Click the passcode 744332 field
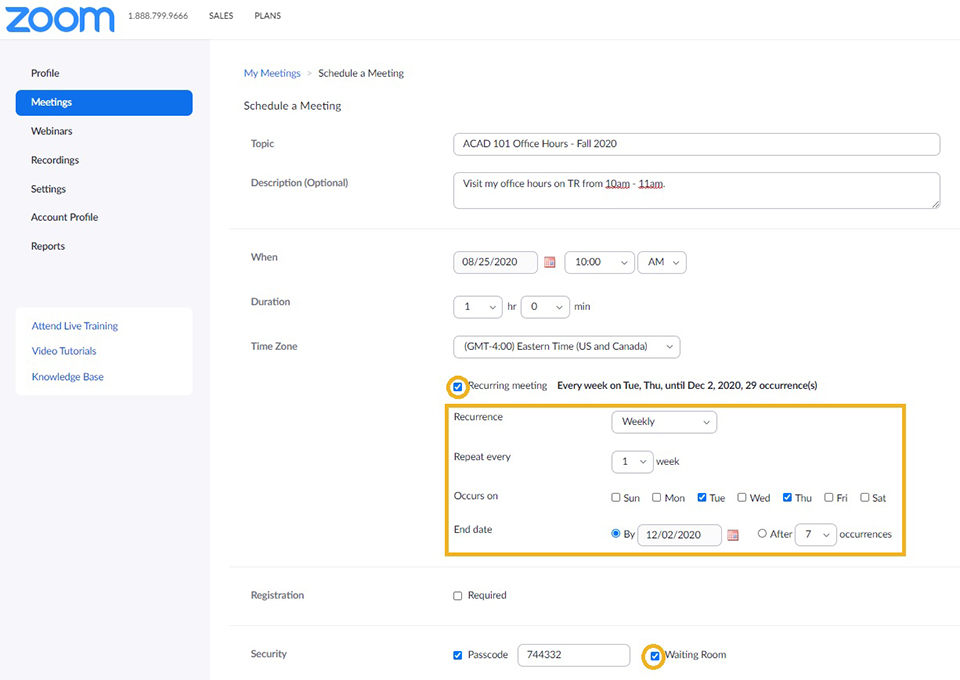Image resolution: width=960 pixels, height=680 pixels. 574,655
